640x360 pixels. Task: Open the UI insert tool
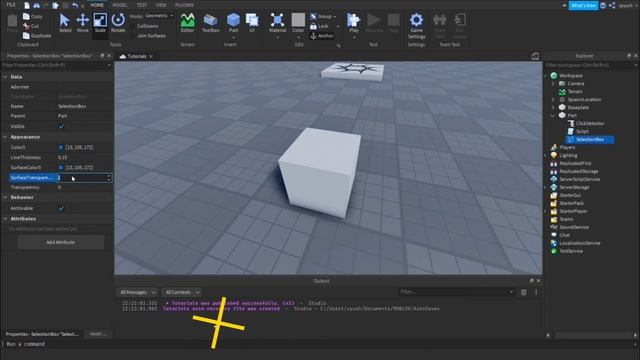click(x=252, y=23)
